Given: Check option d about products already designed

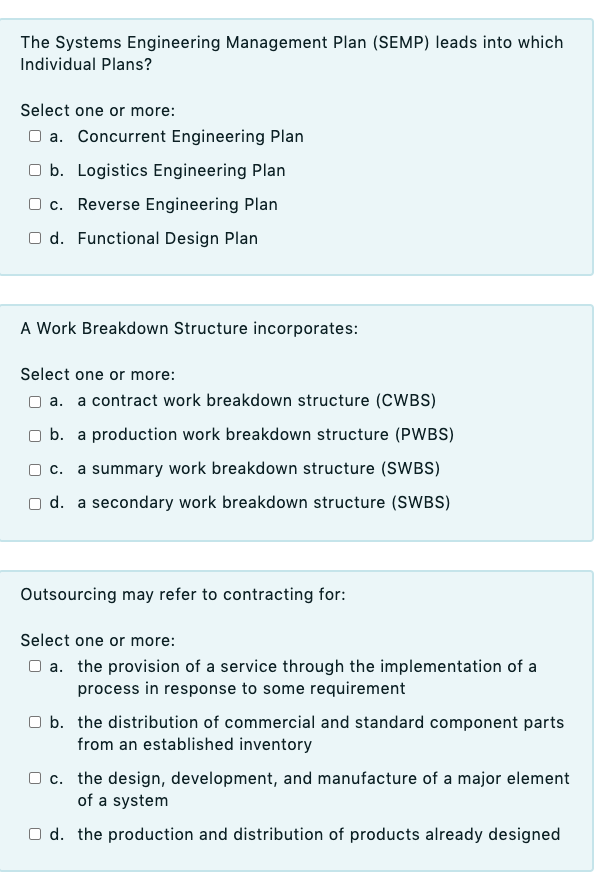Looking at the screenshot, I should 34,834.
